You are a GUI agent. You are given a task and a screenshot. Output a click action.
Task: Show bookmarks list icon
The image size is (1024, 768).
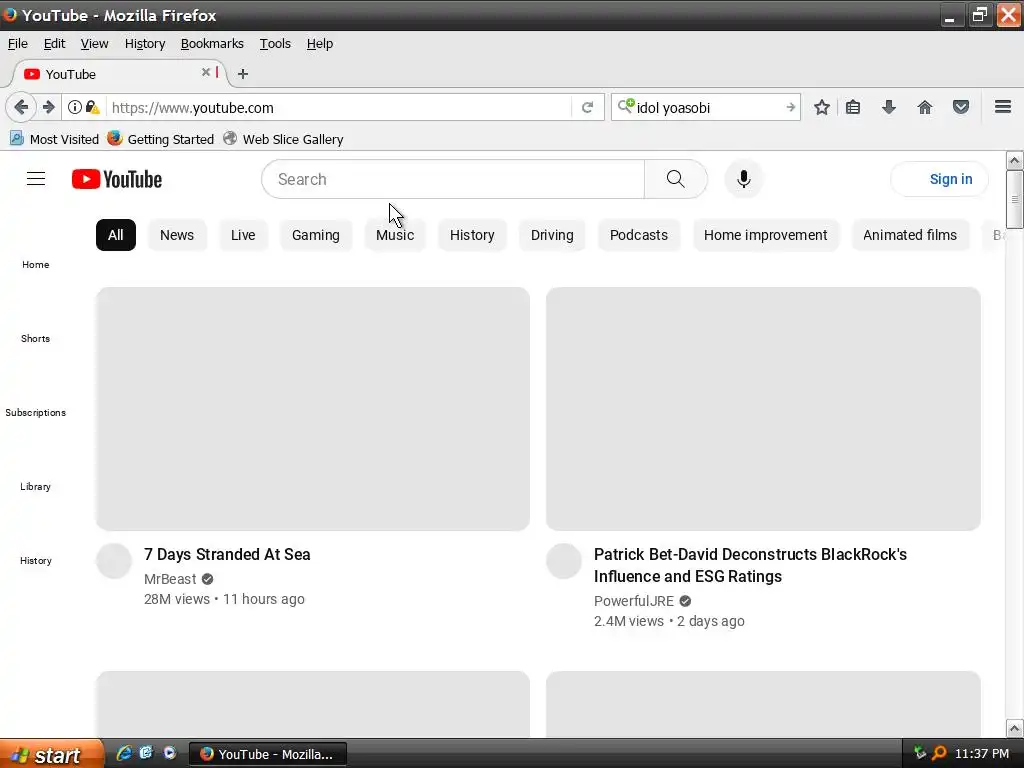853,107
